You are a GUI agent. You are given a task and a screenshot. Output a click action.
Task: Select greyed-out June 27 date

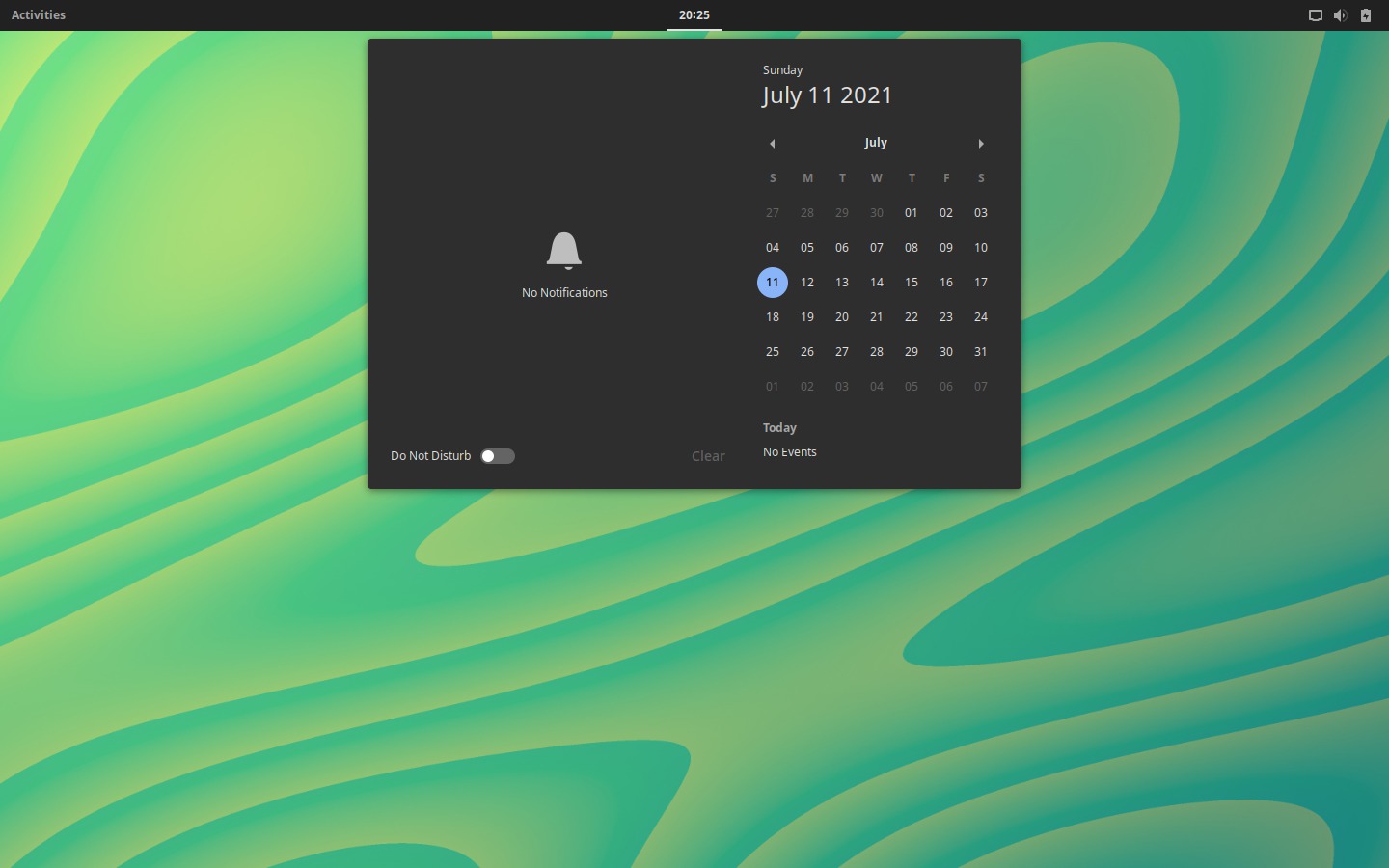tap(773, 213)
